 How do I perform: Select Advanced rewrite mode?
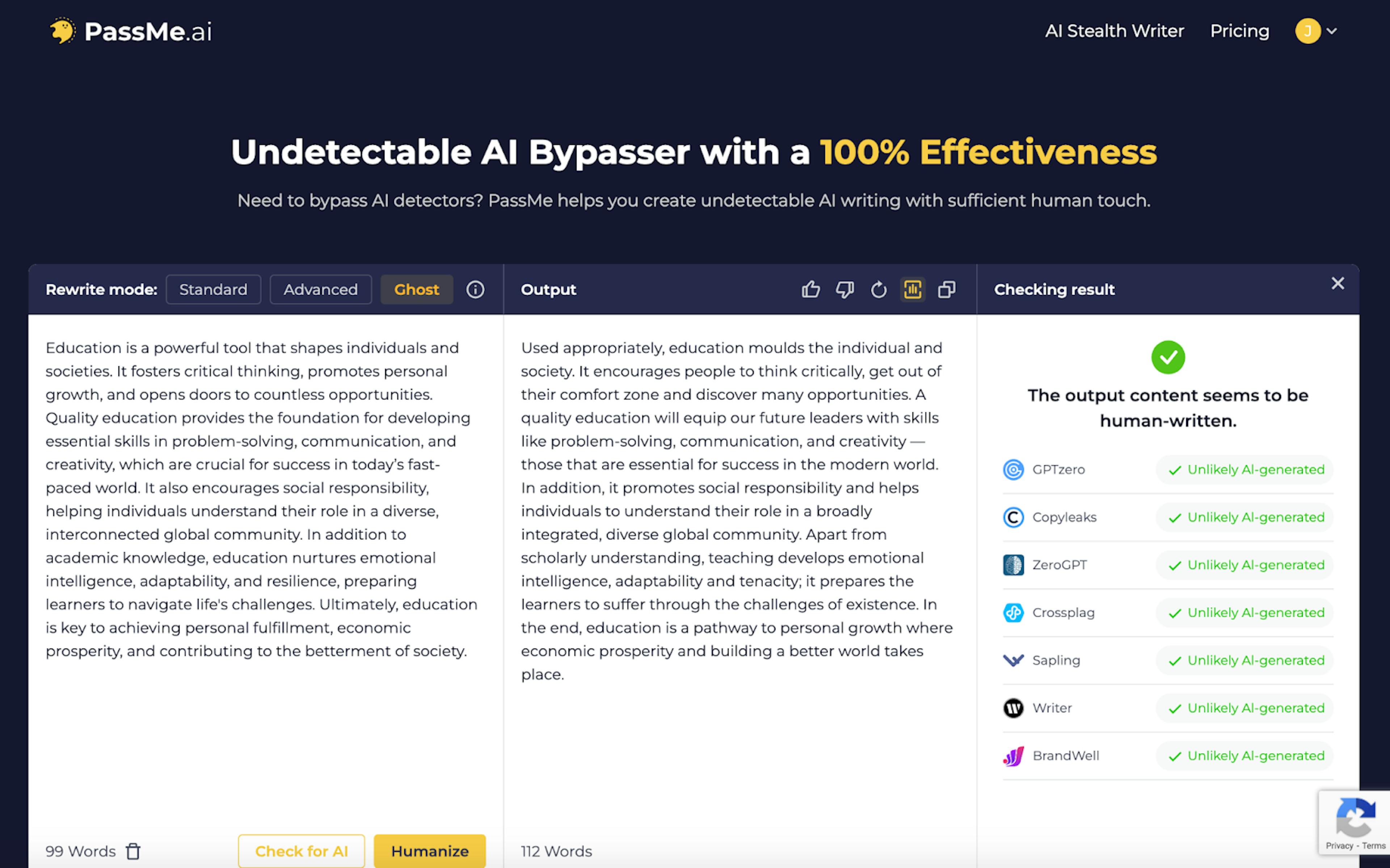[x=320, y=289]
